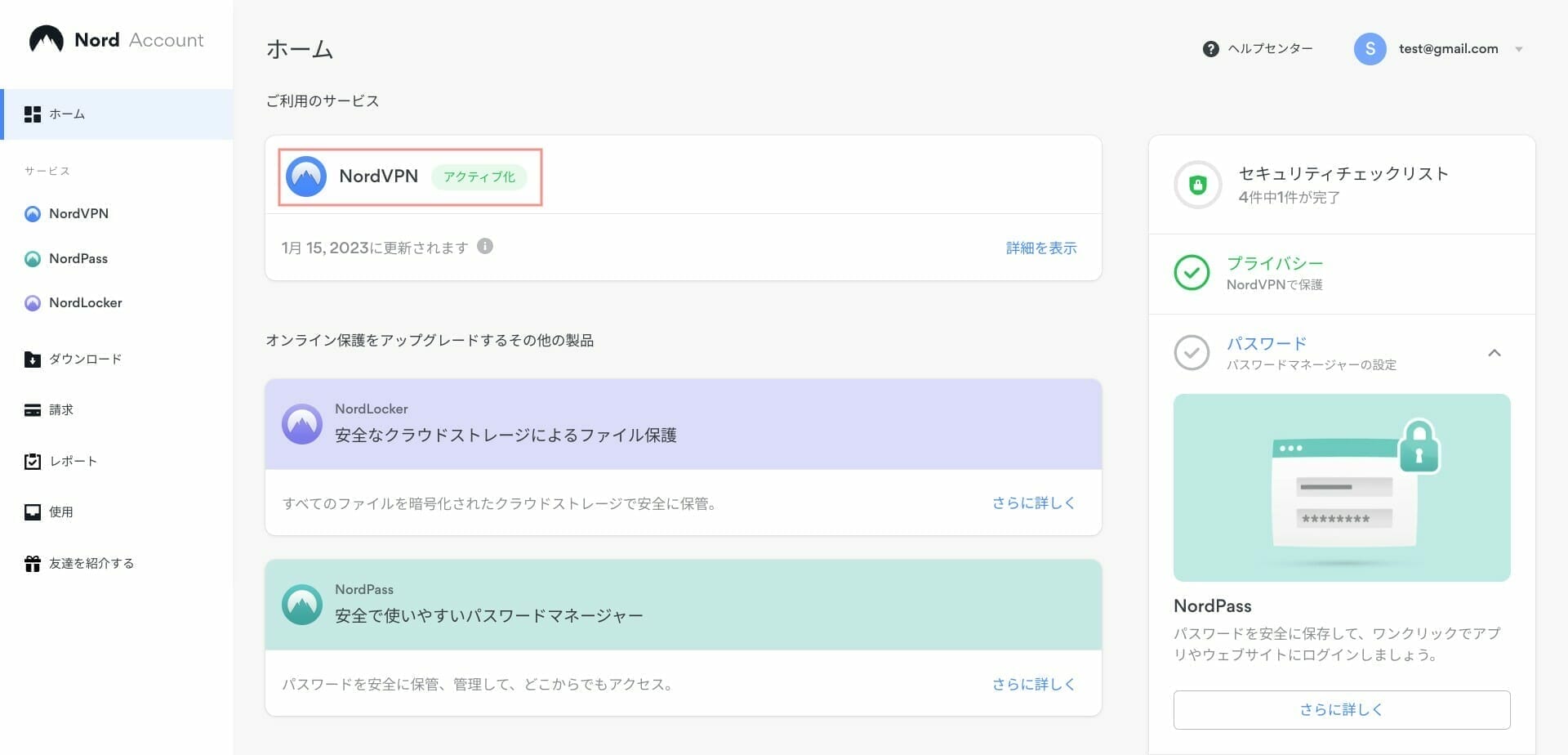The image size is (1568, 755).
Task: Click the billing card icon in sidebar
Action: pyautogui.click(x=33, y=410)
